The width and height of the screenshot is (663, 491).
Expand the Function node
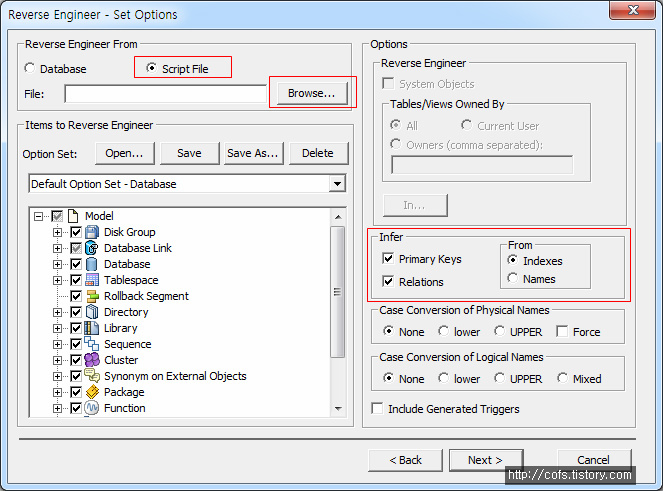click(58, 408)
